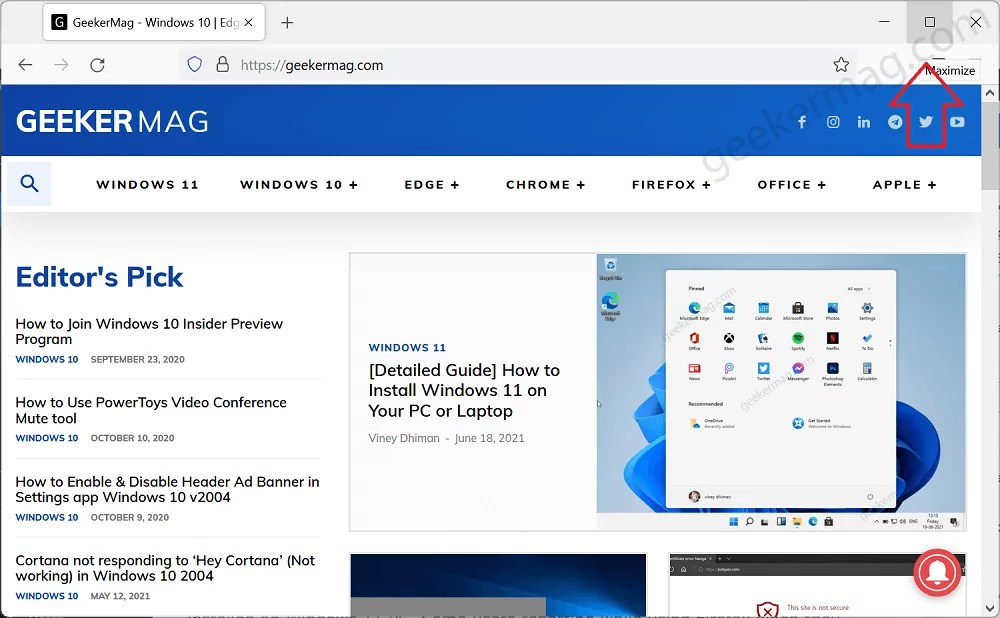Reload the page with refresh icon
1000x618 pixels.
(x=98, y=64)
